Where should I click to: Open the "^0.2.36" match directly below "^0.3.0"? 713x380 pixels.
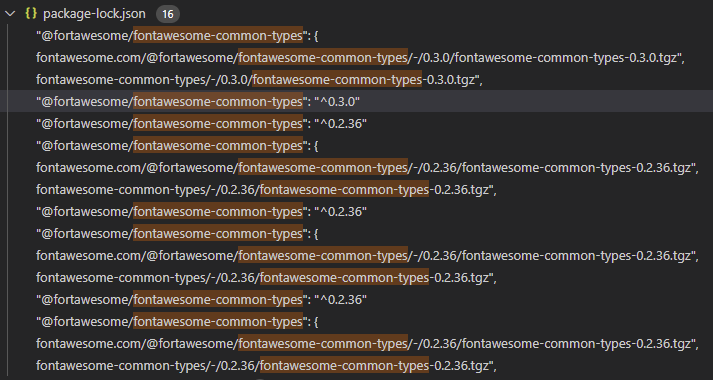tap(202, 124)
